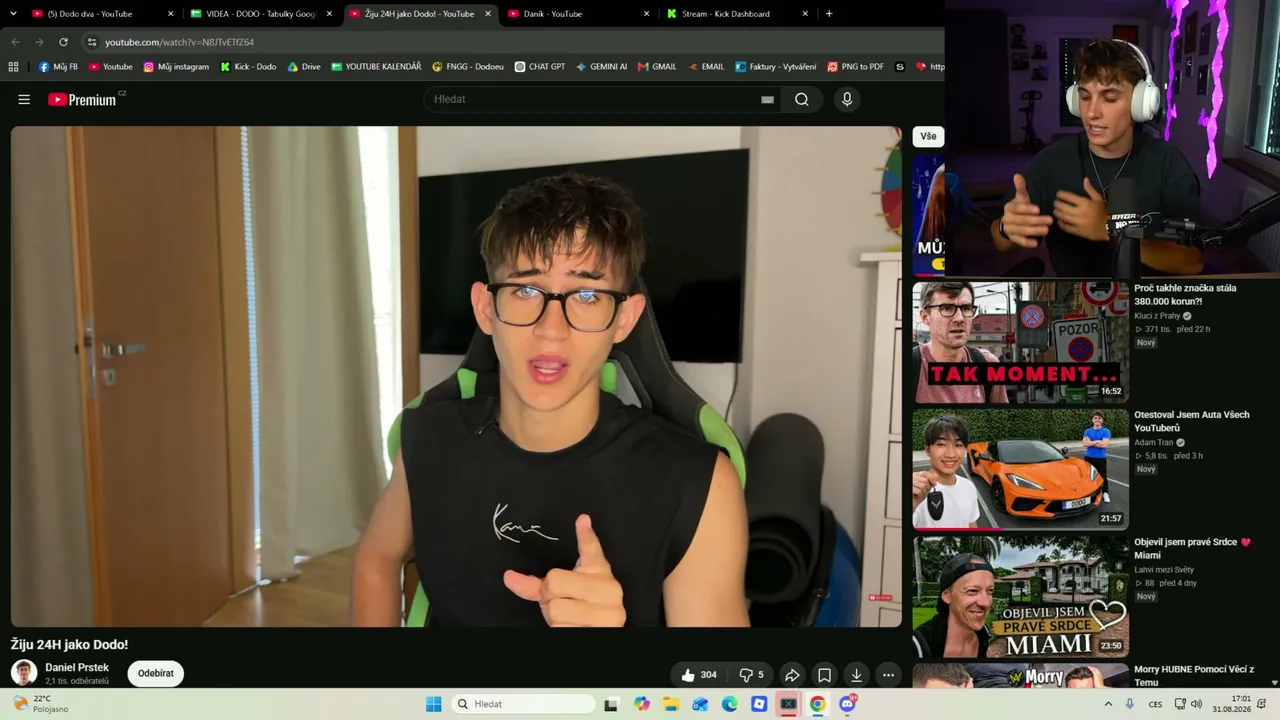Viewport: 1280px width, 720px height.
Task: Open the FNGG - Dodoeu bookmark
Action: (x=468, y=67)
